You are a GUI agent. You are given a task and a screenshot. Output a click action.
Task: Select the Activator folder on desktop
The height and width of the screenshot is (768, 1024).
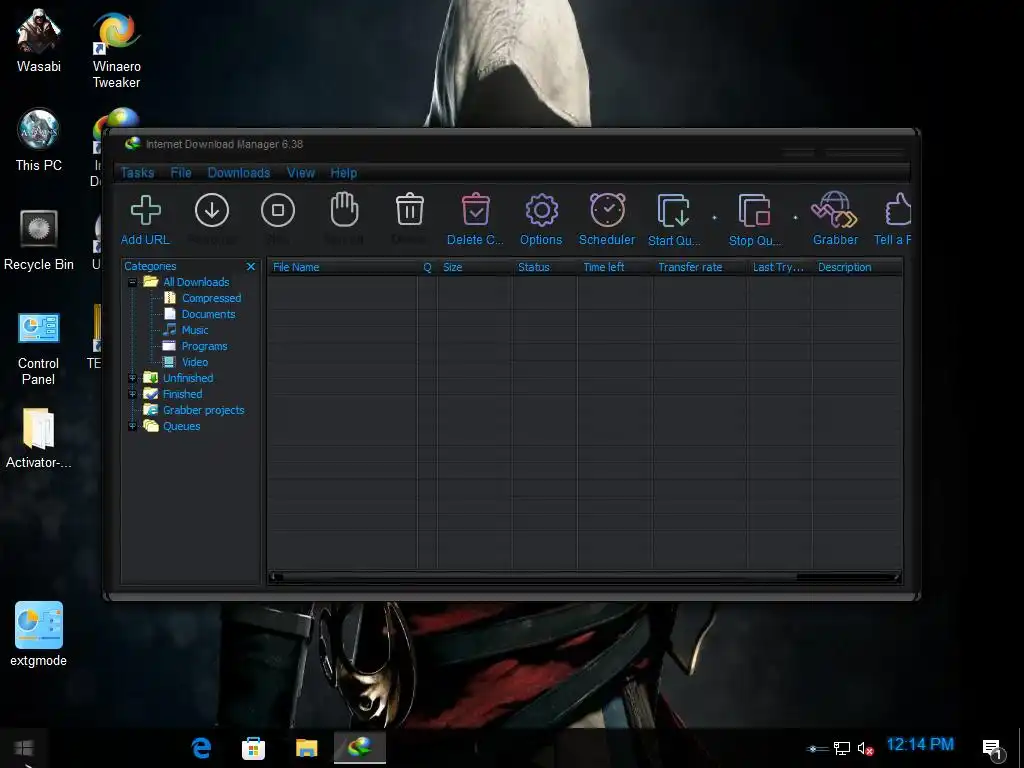(x=39, y=438)
